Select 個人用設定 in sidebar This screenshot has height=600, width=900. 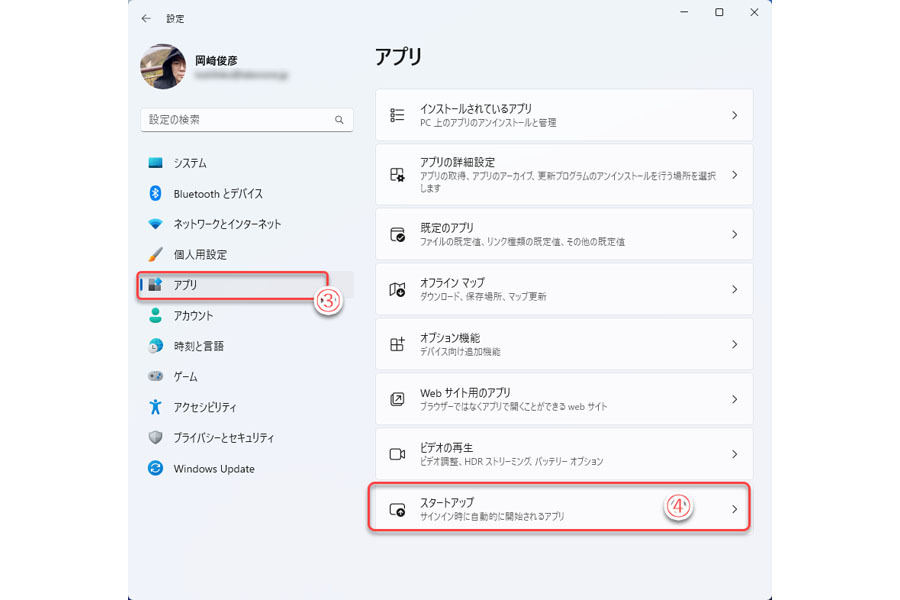[x=200, y=255]
